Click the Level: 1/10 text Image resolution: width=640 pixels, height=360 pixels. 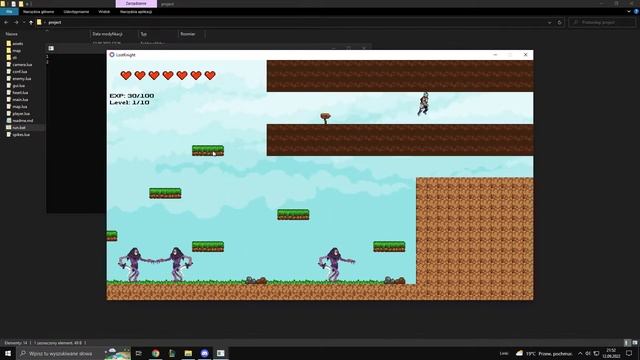129,102
